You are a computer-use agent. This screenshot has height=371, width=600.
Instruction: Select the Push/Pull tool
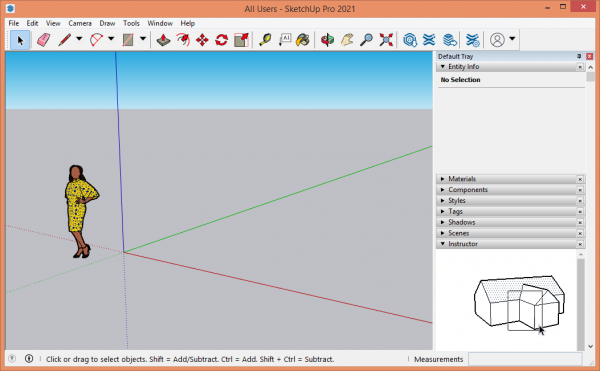[163, 40]
